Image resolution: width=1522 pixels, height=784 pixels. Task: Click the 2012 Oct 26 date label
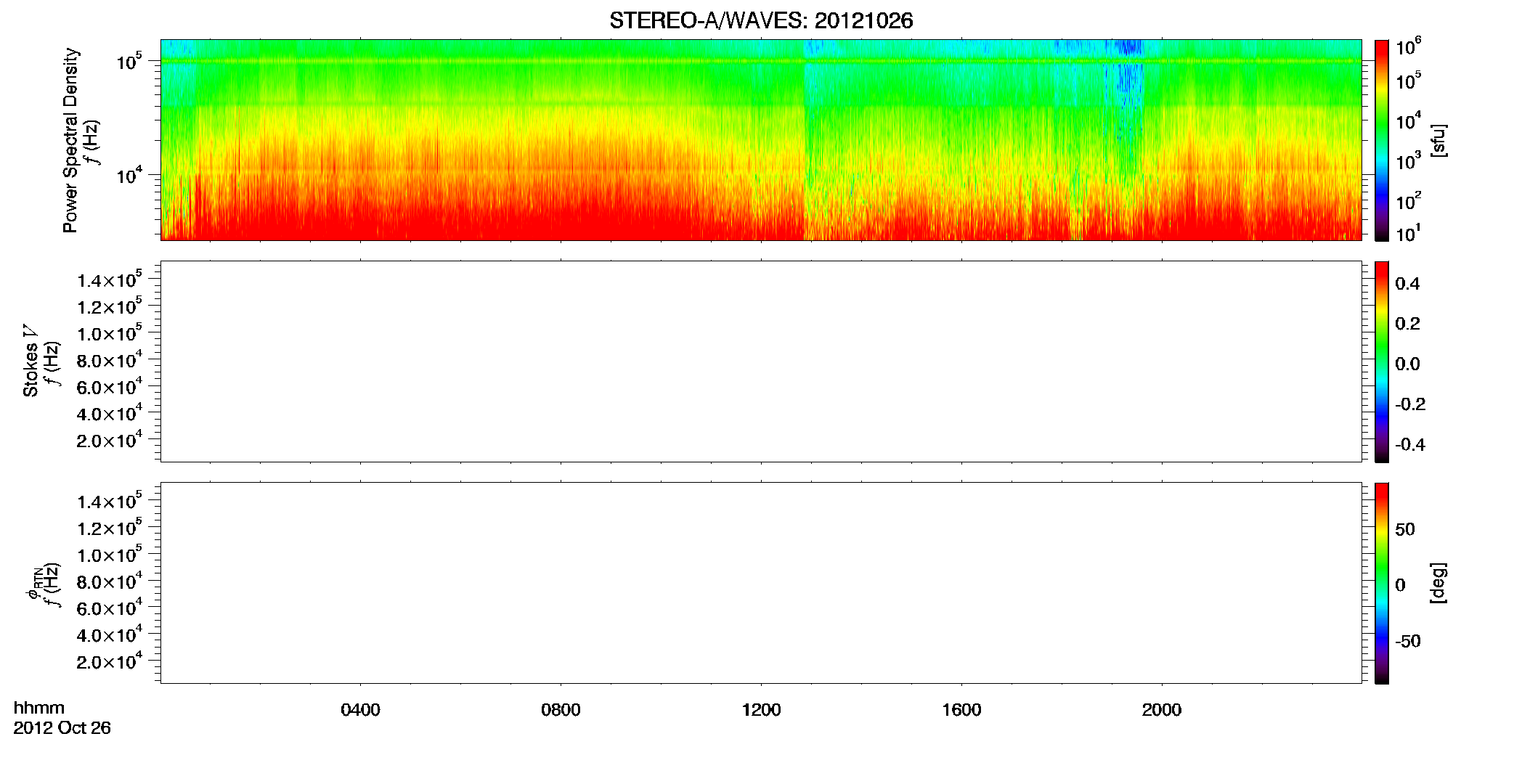[62, 728]
